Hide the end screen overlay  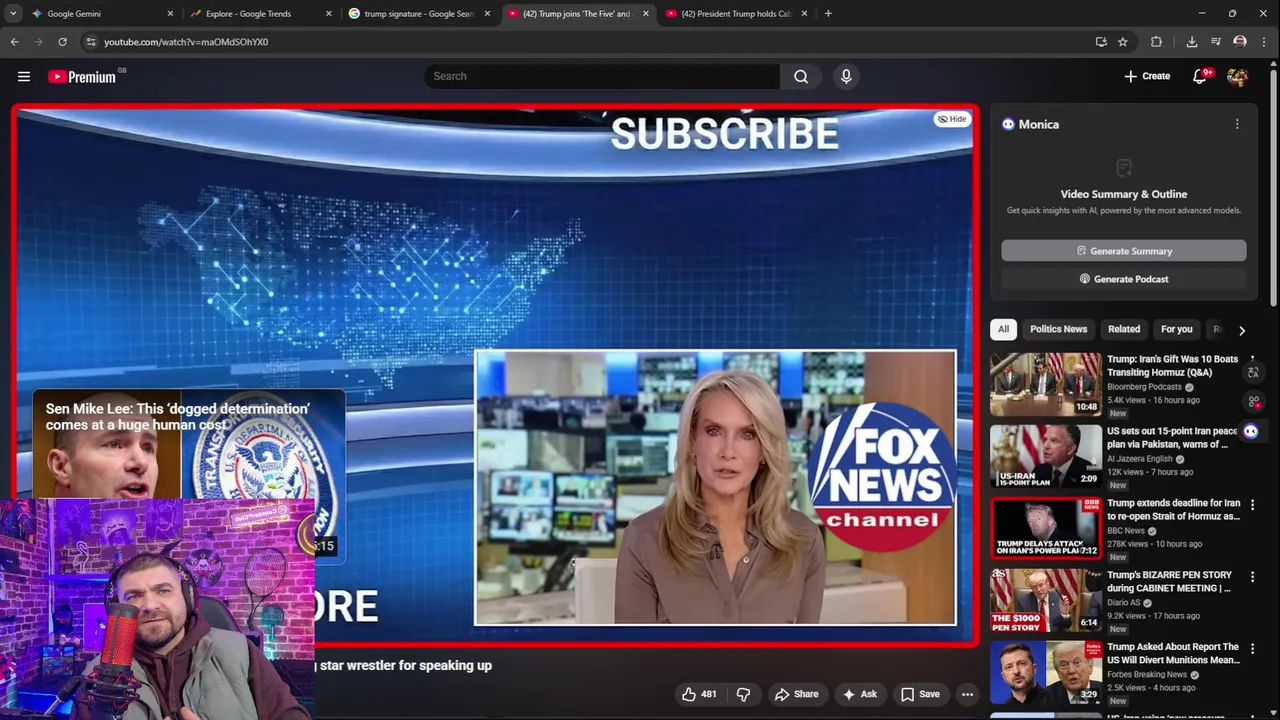952,119
